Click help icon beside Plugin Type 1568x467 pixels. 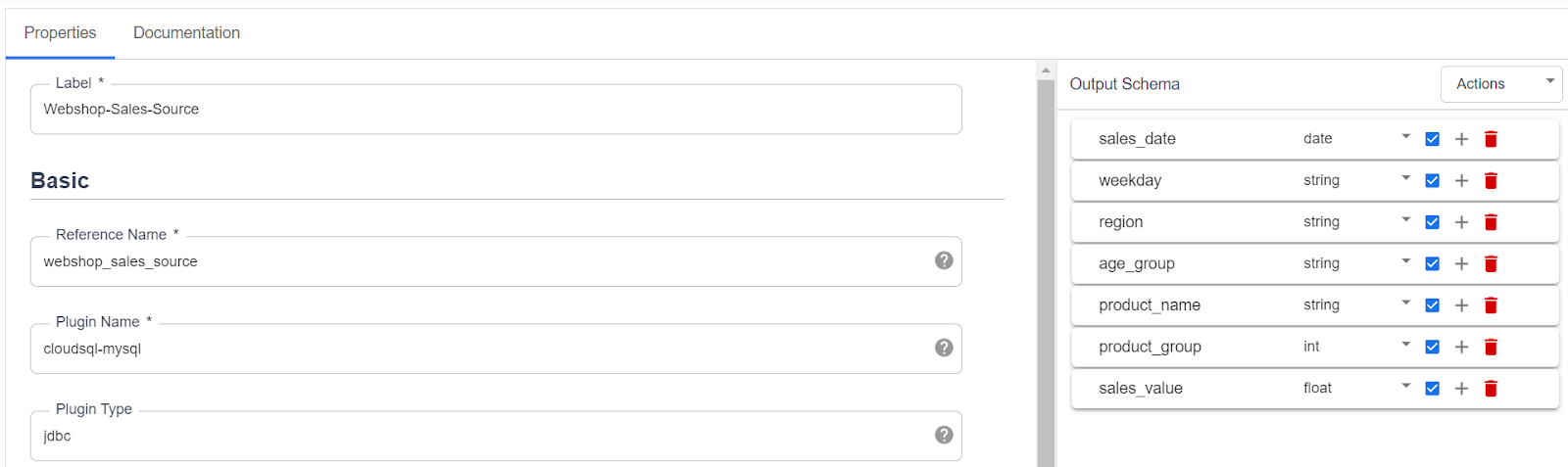[944, 435]
